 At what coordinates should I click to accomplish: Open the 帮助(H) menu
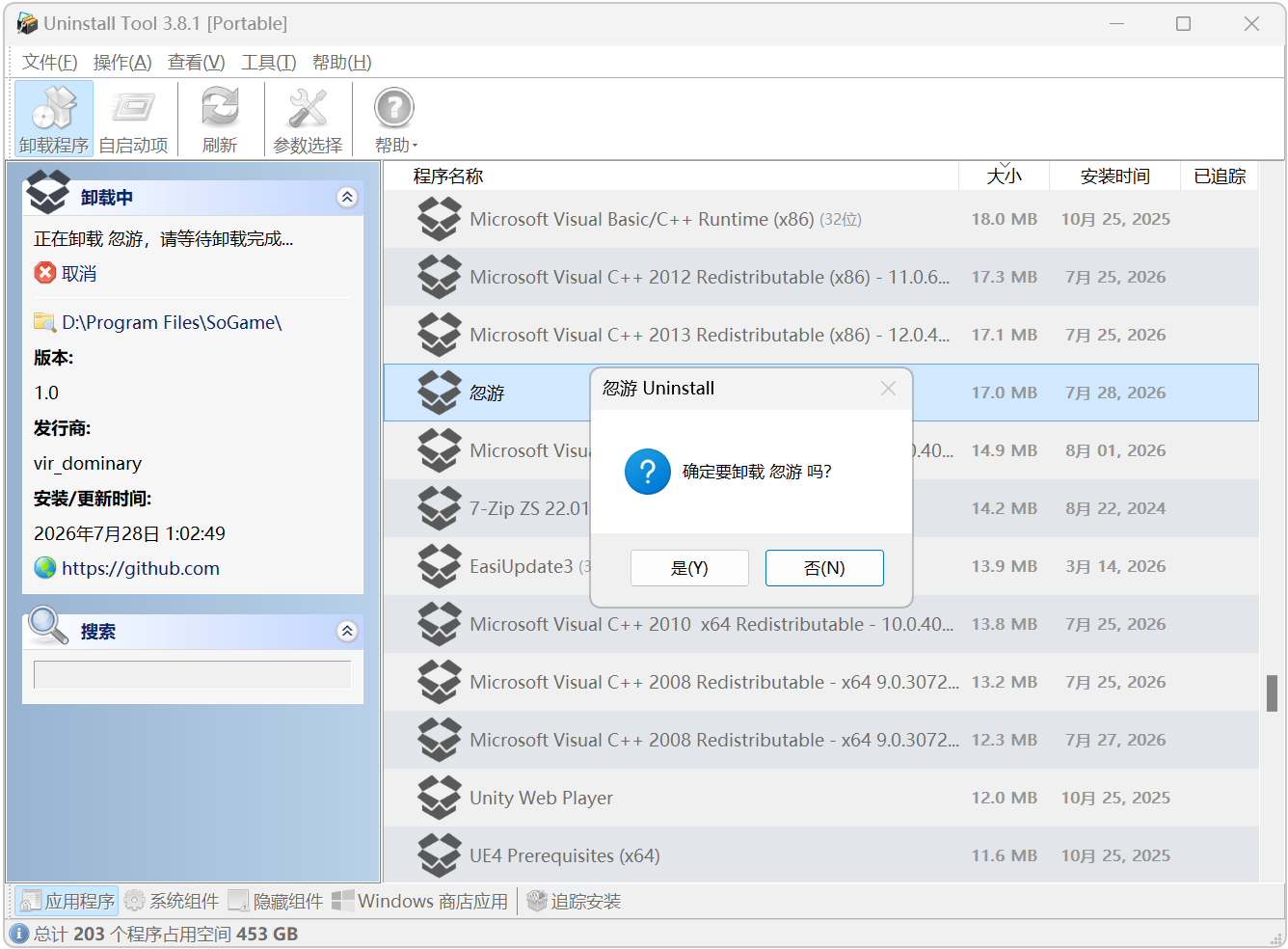tap(342, 63)
